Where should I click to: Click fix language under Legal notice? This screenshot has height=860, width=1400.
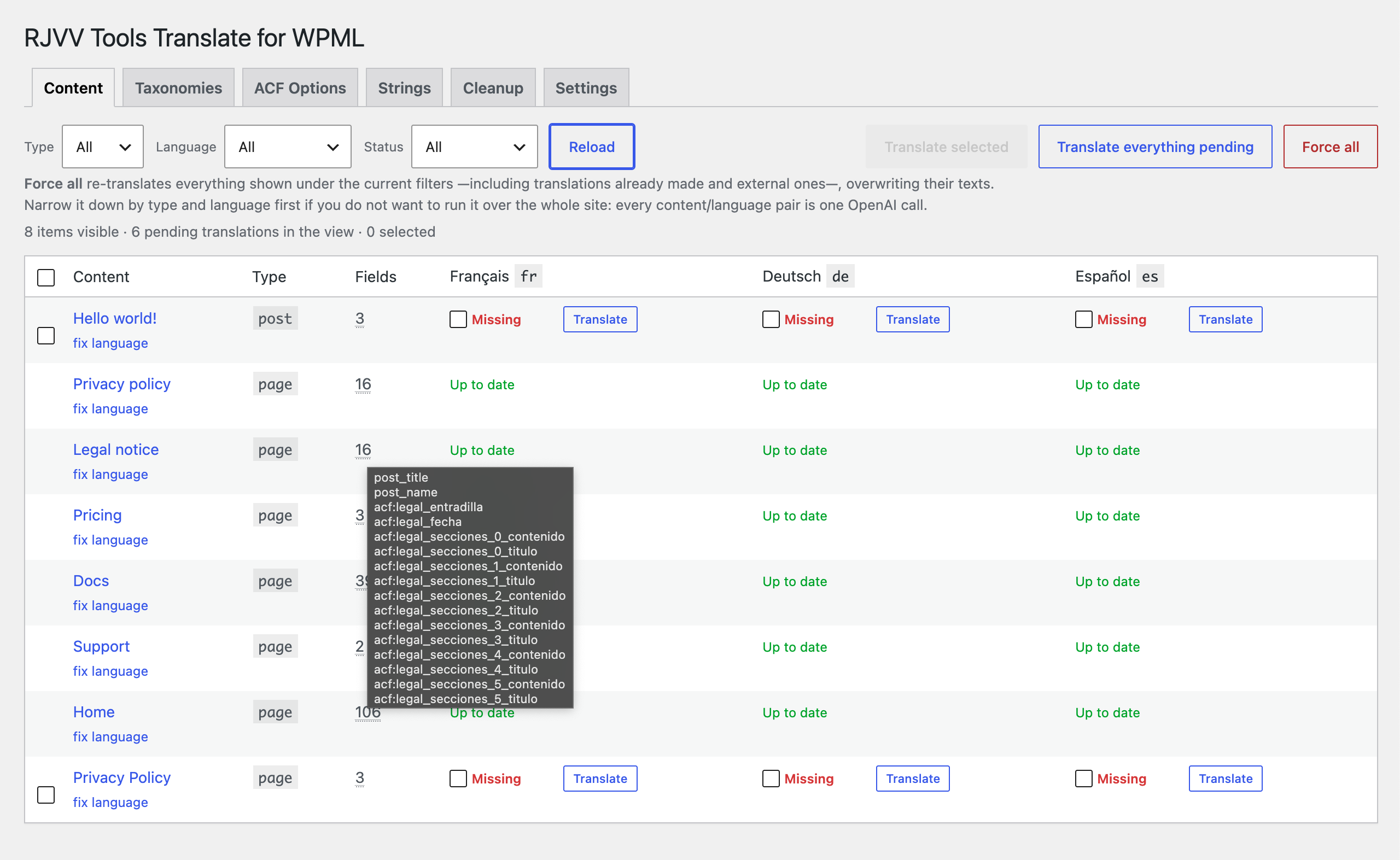point(110,475)
